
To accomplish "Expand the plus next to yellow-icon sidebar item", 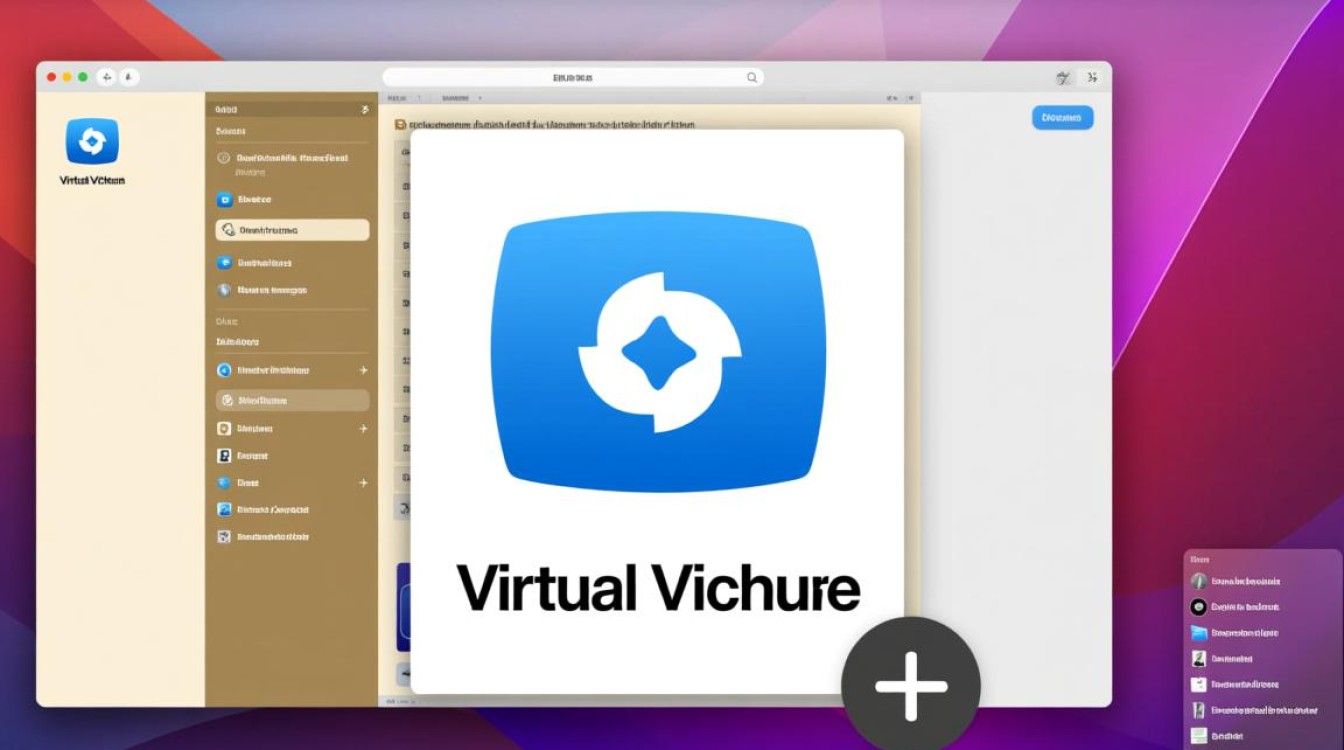I will click(x=363, y=428).
